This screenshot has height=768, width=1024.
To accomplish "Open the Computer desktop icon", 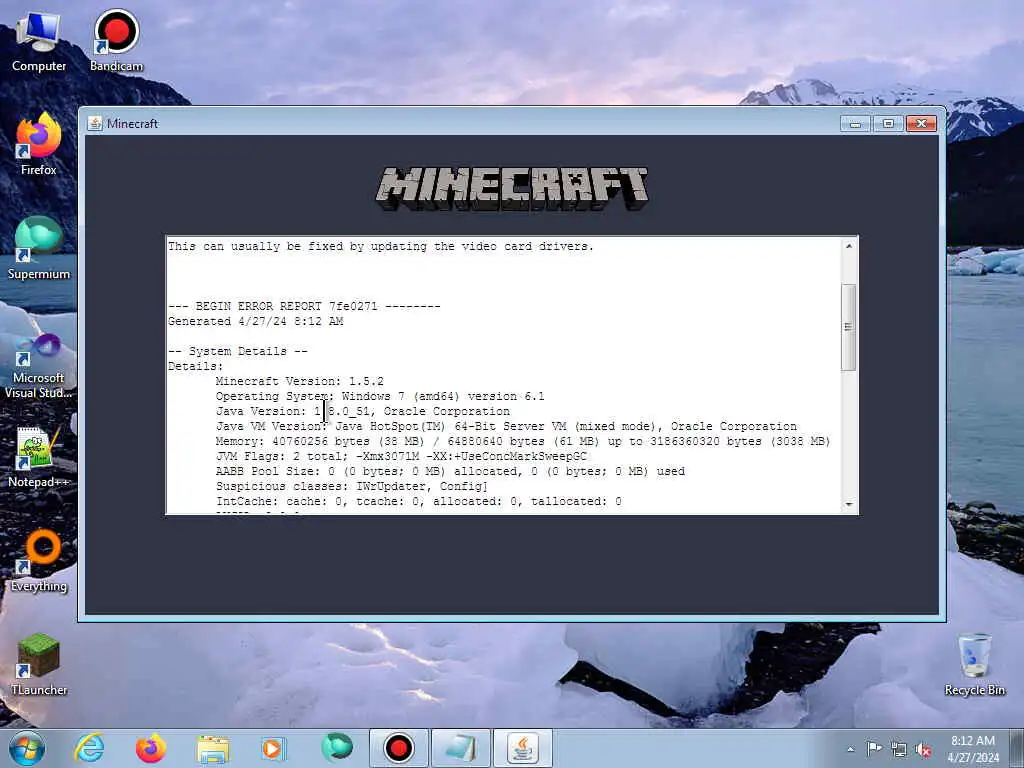I will coord(39,40).
